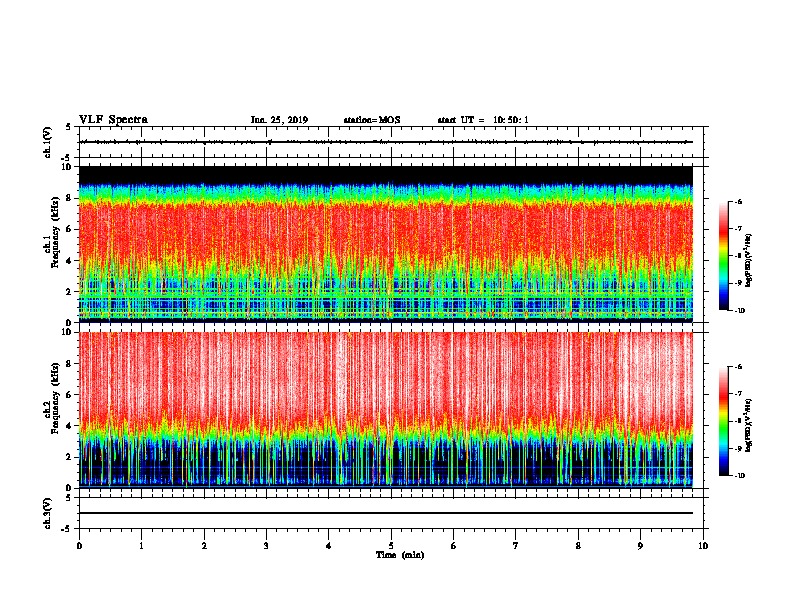Click the "0" tick on time axis
The height and width of the screenshot is (612, 792).
point(79,546)
